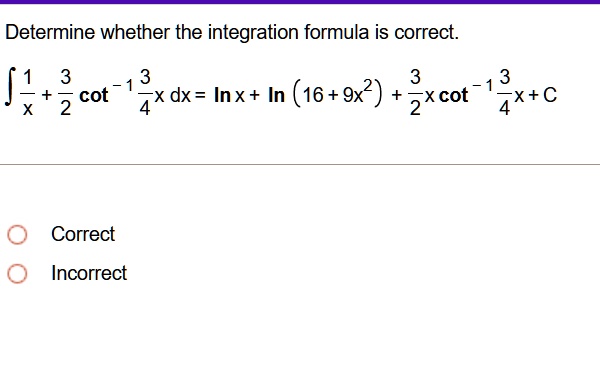This screenshot has width=600, height=371.
Task: Click the 3/2 fraction left of equals sign
Action: [x=65, y=93]
